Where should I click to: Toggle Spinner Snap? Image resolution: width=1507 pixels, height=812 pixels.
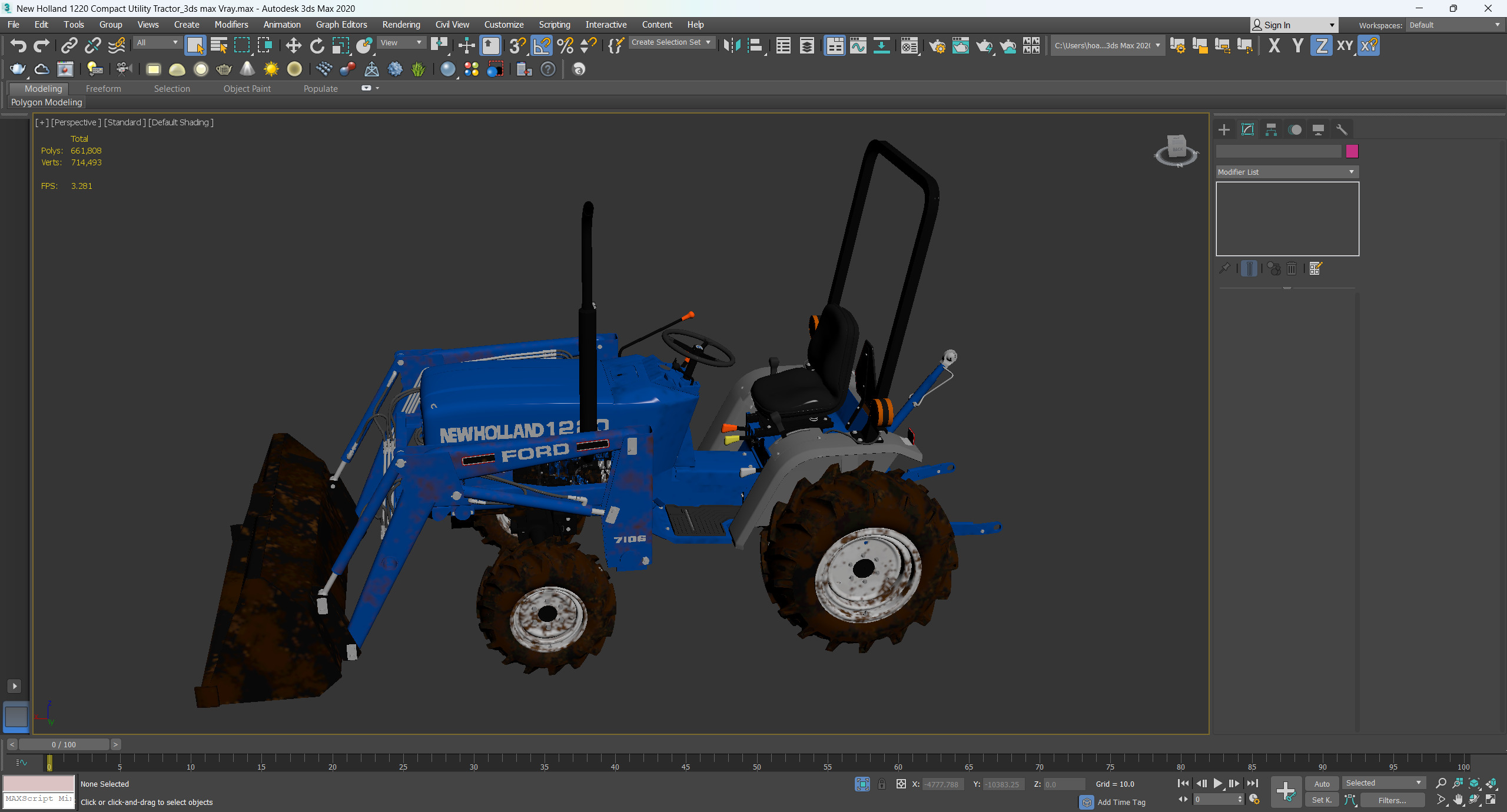589,45
